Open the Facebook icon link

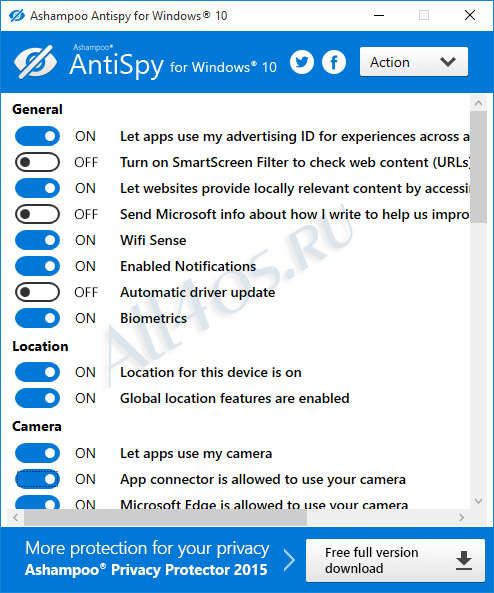[x=334, y=62]
